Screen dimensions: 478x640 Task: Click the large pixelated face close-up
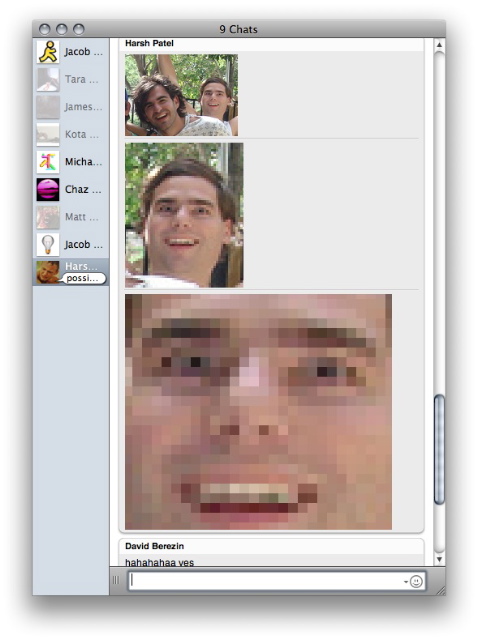click(x=258, y=412)
